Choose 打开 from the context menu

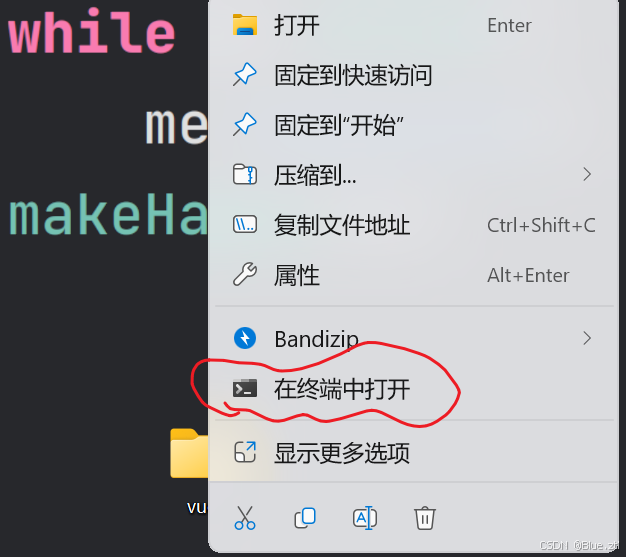tap(411, 25)
